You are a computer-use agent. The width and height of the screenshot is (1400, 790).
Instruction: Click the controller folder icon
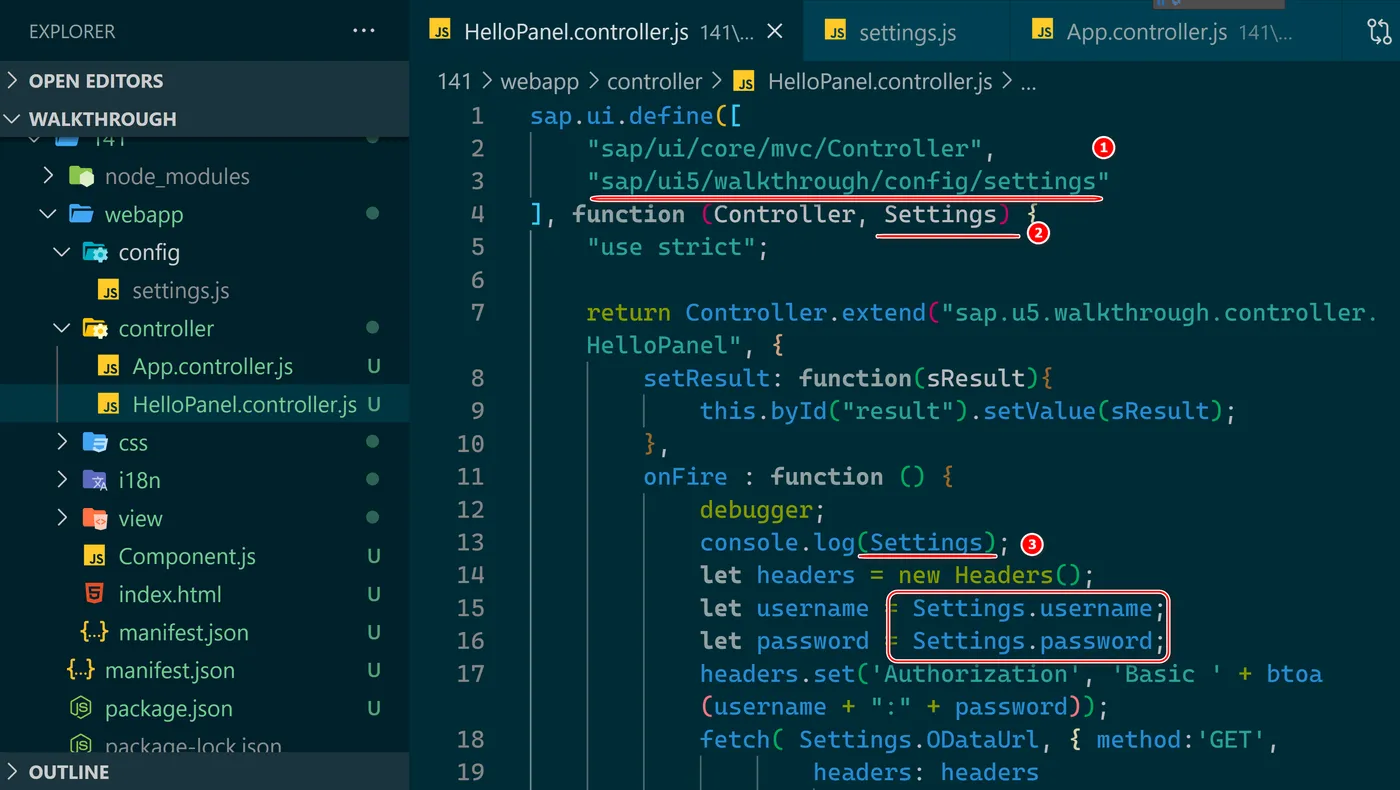[95, 329]
